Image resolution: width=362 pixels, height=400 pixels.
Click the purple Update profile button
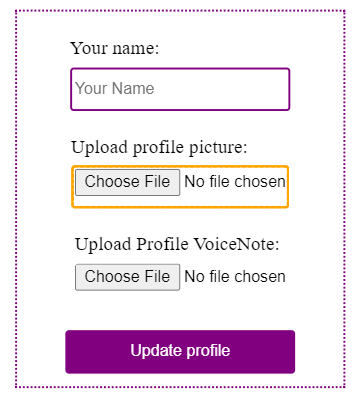coord(180,352)
